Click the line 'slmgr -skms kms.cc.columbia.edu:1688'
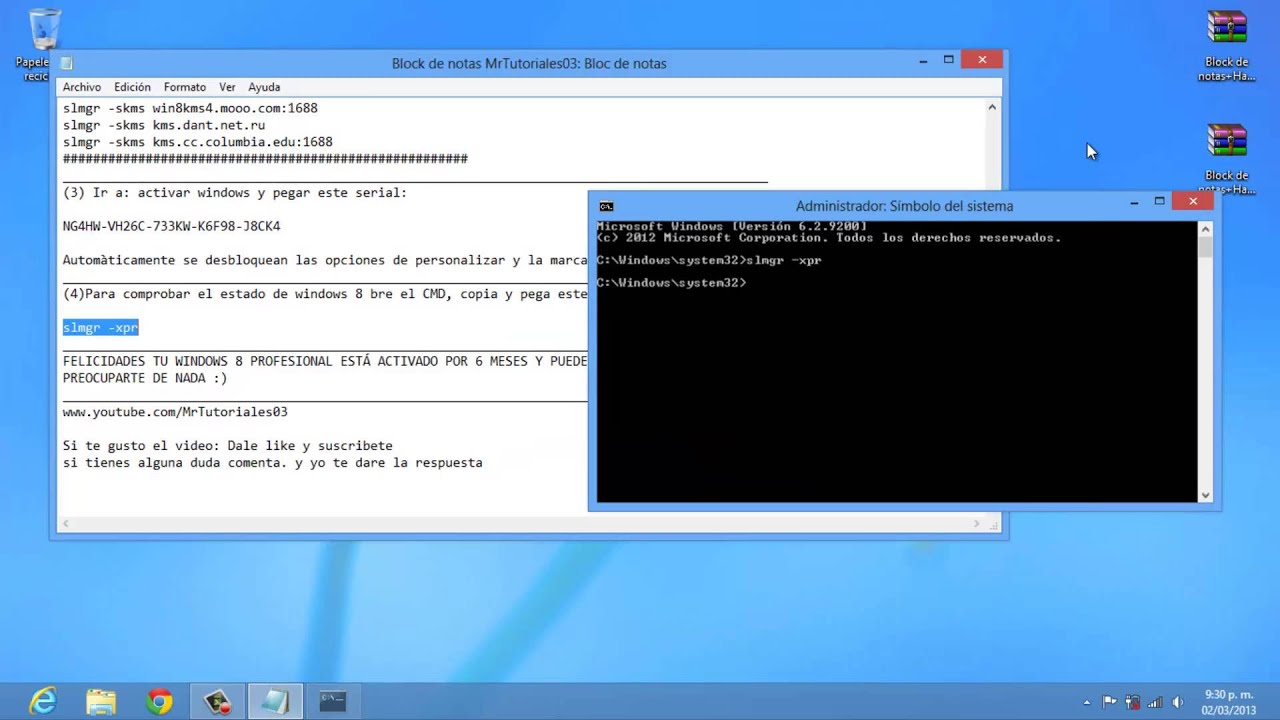The height and width of the screenshot is (720, 1280). [x=198, y=142]
